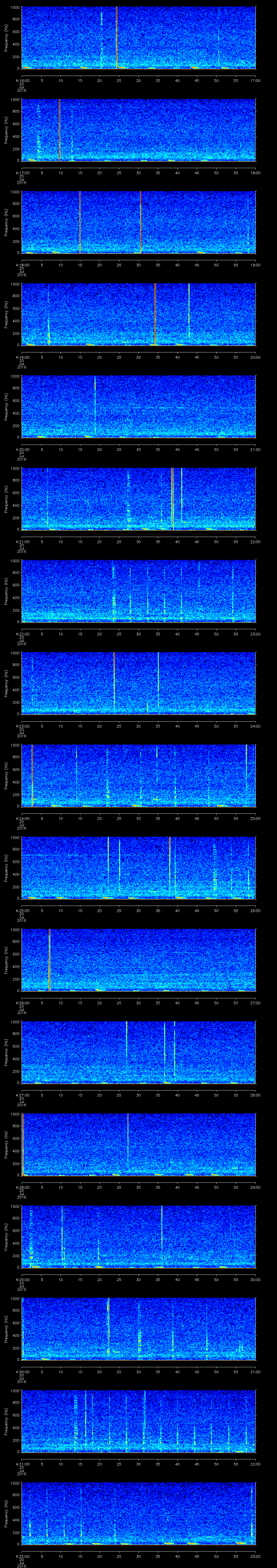The image size is (277, 1568).
Task: Click the 4:16:00 start time label
Action: point(22,81)
